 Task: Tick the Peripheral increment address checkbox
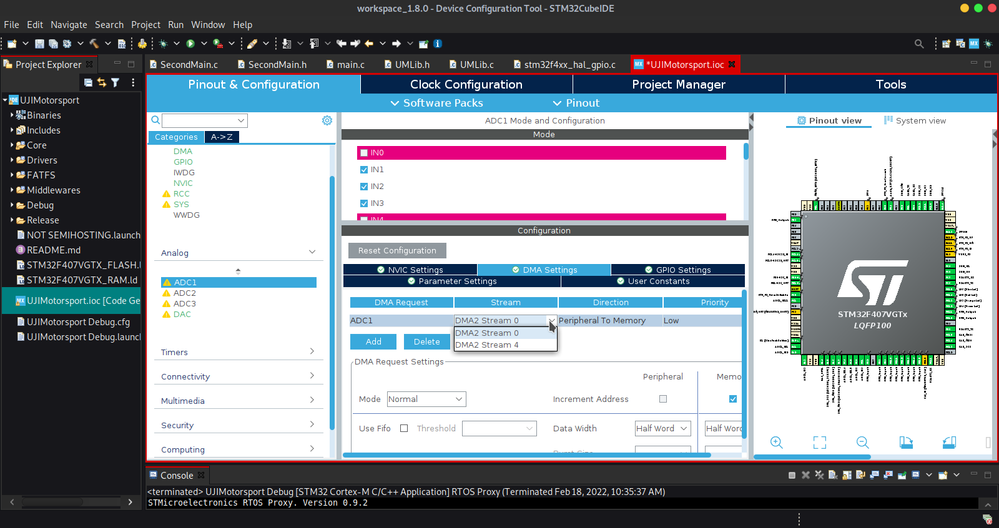663,399
